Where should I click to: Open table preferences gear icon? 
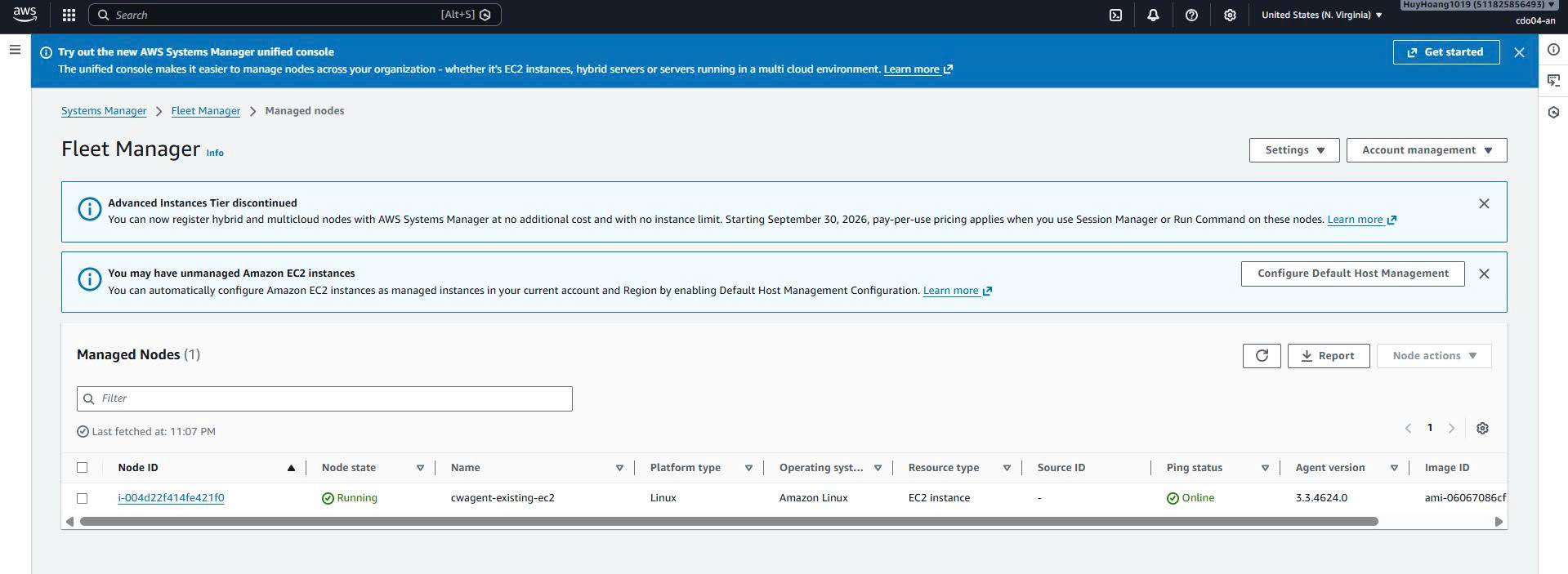click(x=1482, y=428)
